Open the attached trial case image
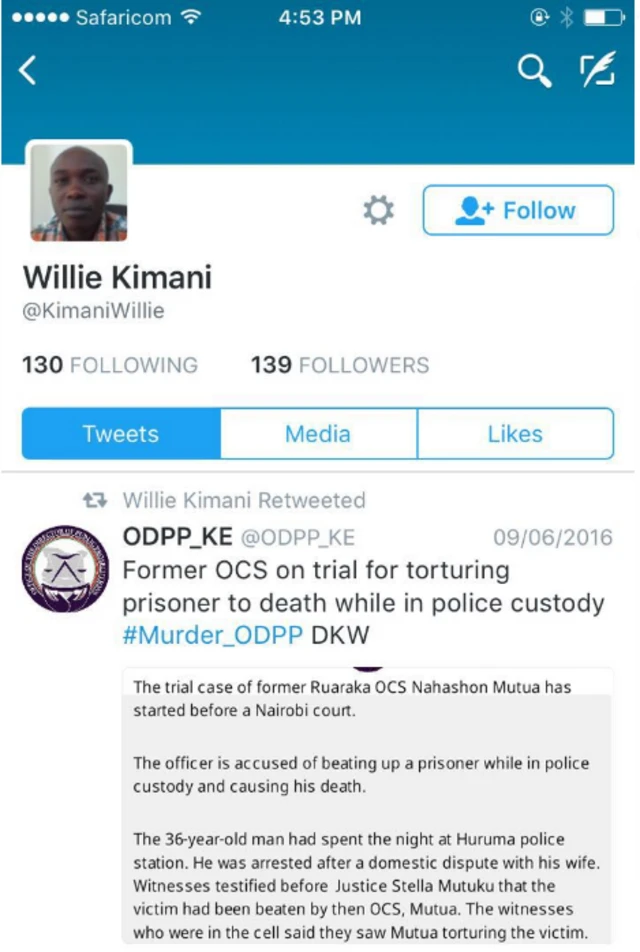 [367, 806]
